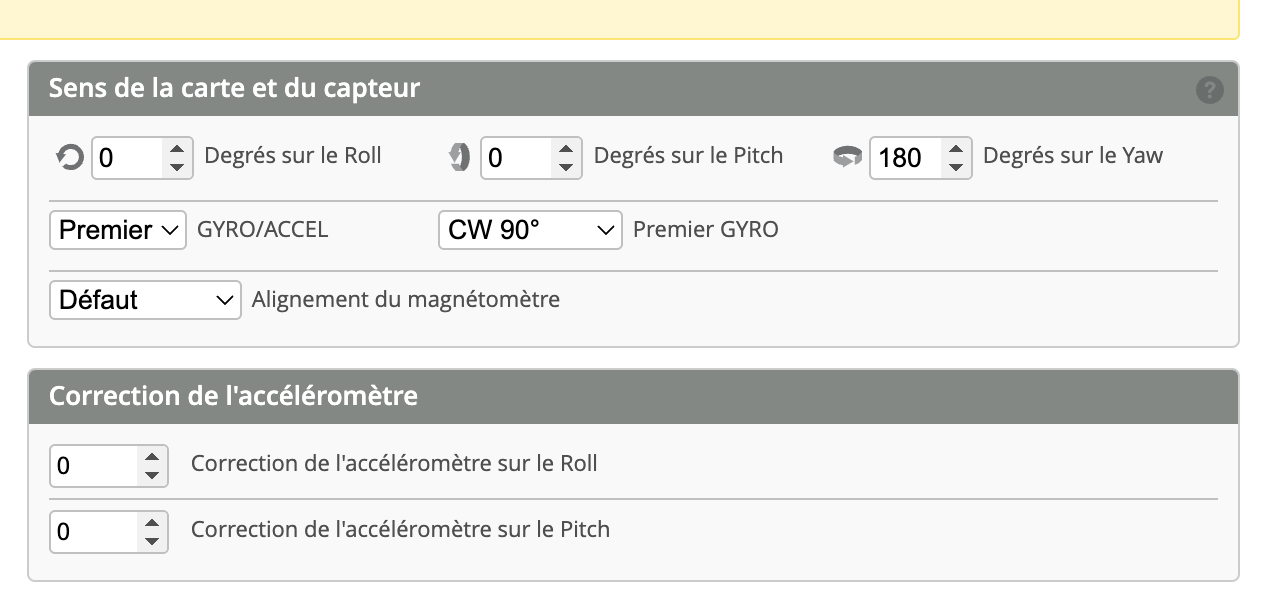Viewport: 1274px width, 596px height.
Task: Open the magnetometer alignment Défaut dropdown
Action: (145, 300)
